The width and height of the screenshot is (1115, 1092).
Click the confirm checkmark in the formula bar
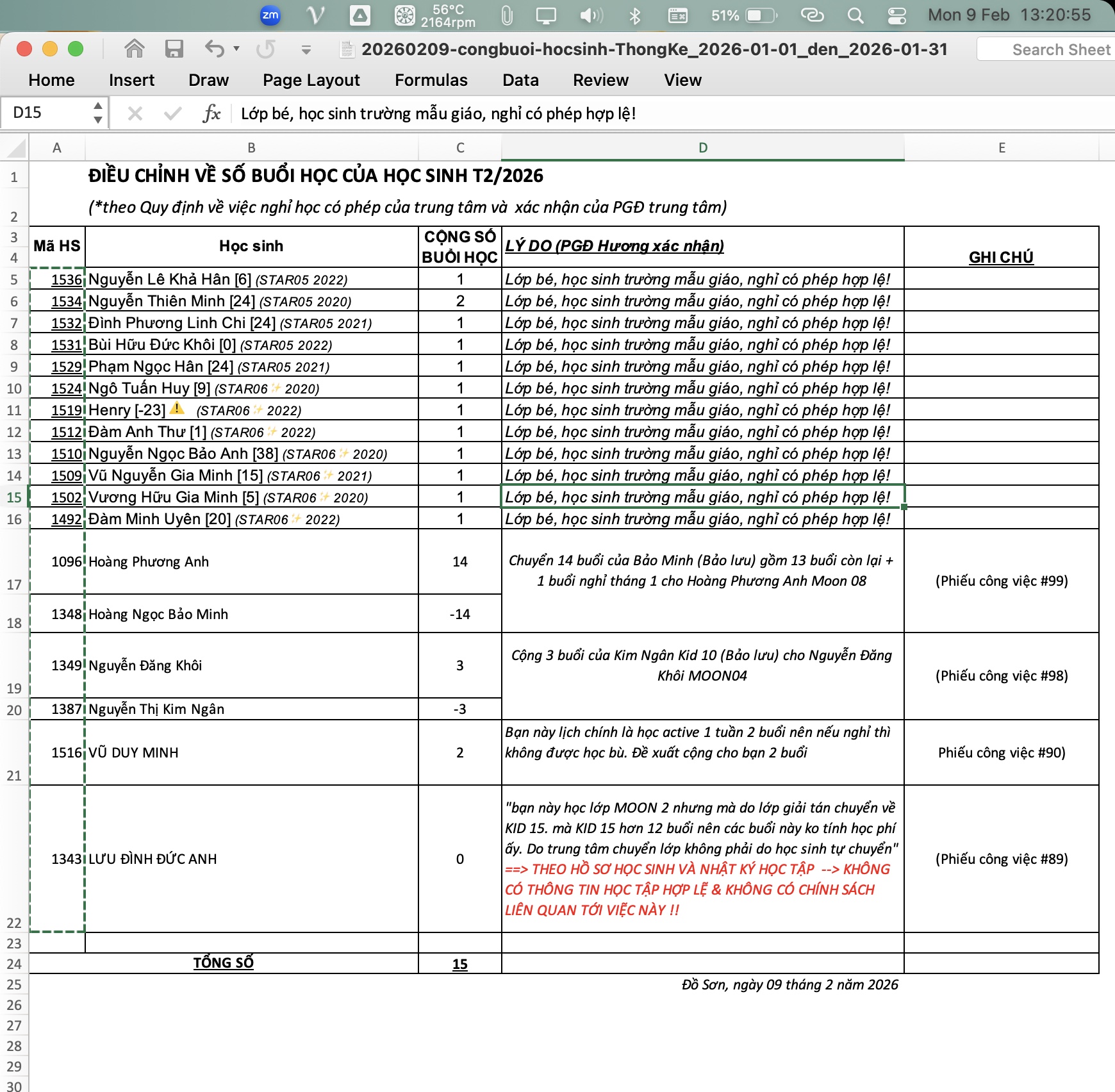[172, 113]
